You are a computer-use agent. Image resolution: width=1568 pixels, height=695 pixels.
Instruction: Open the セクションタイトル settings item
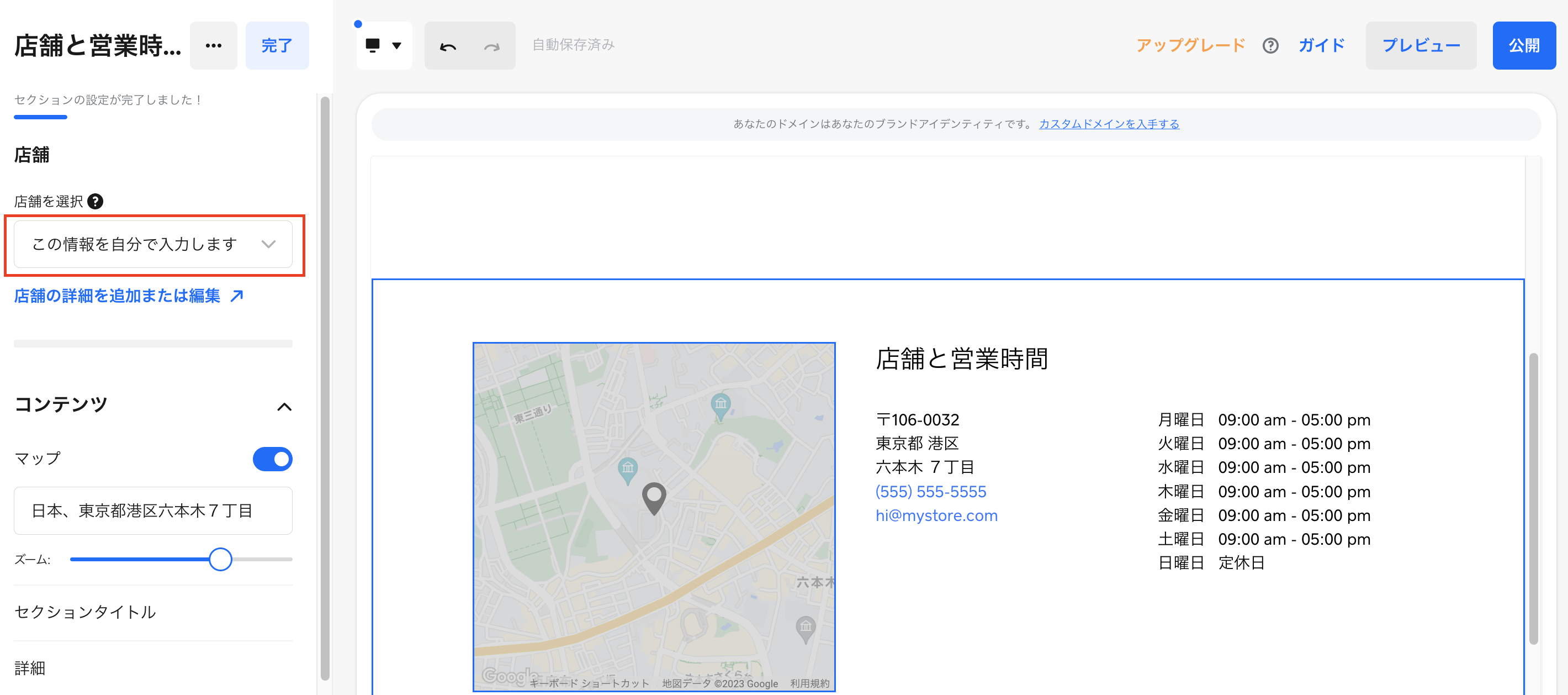[x=85, y=612]
